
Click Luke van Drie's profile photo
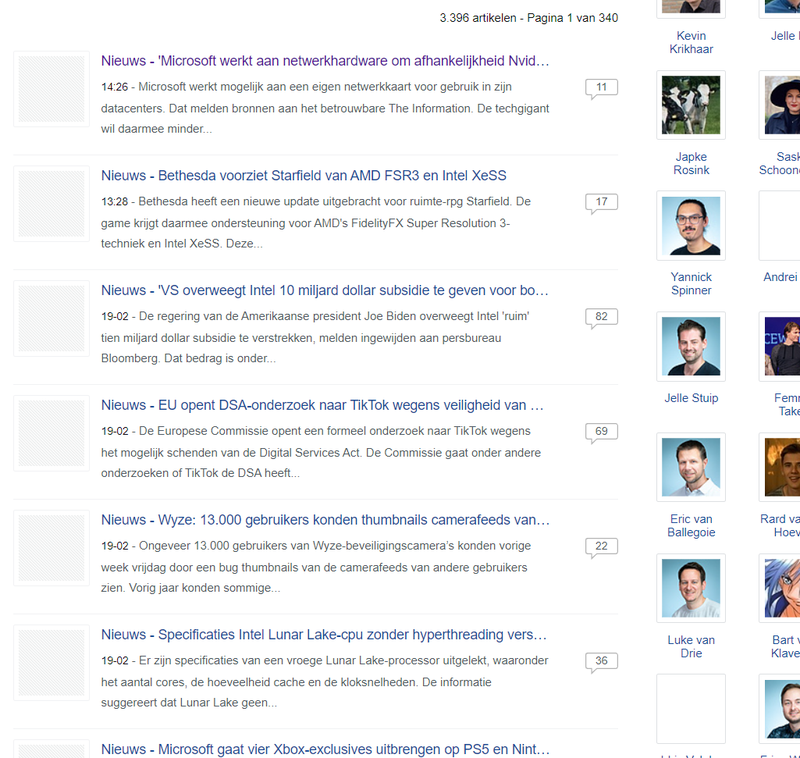click(691, 588)
